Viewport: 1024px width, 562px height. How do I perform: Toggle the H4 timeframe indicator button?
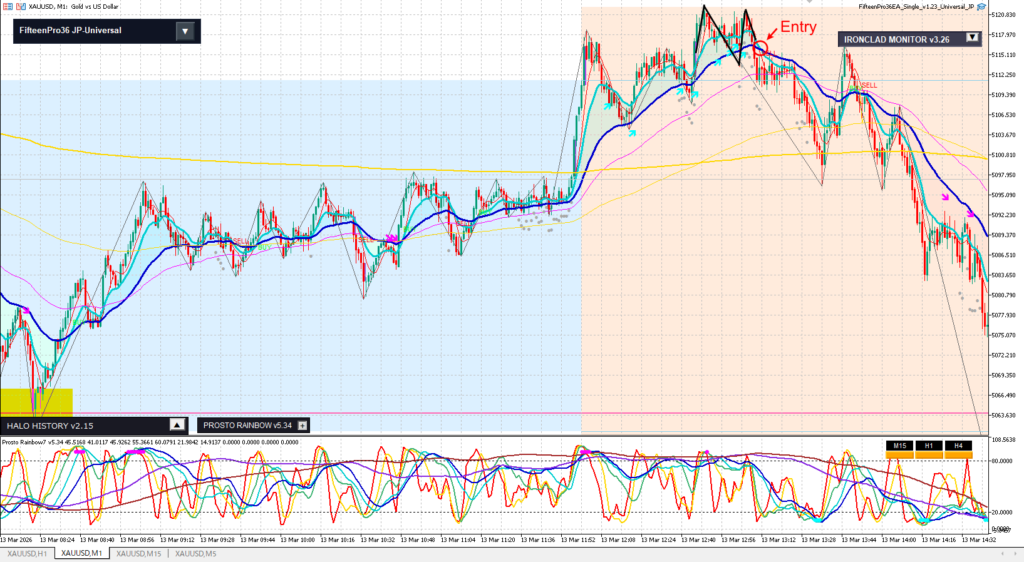point(957,445)
